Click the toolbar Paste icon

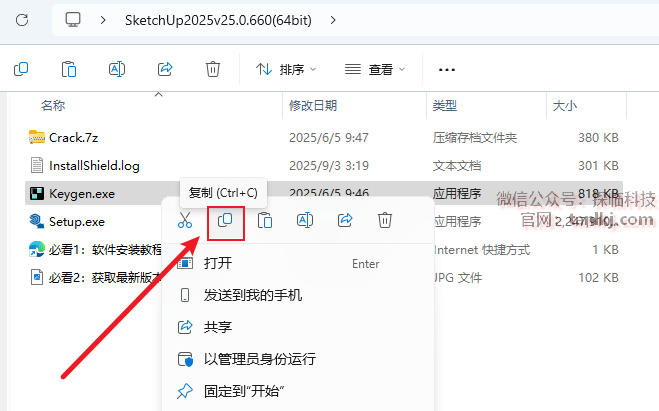click(x=69, y=69)
